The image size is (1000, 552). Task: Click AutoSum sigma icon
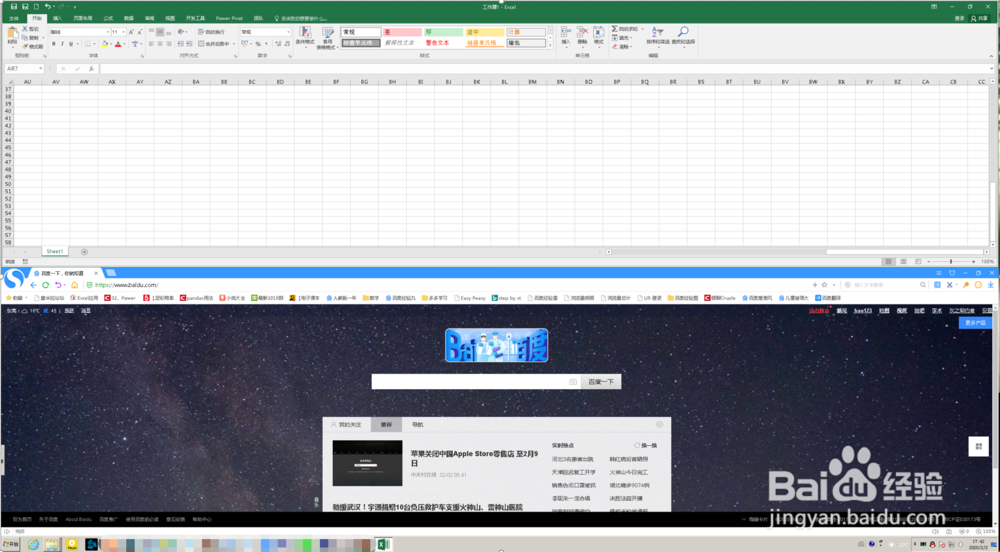615,29
